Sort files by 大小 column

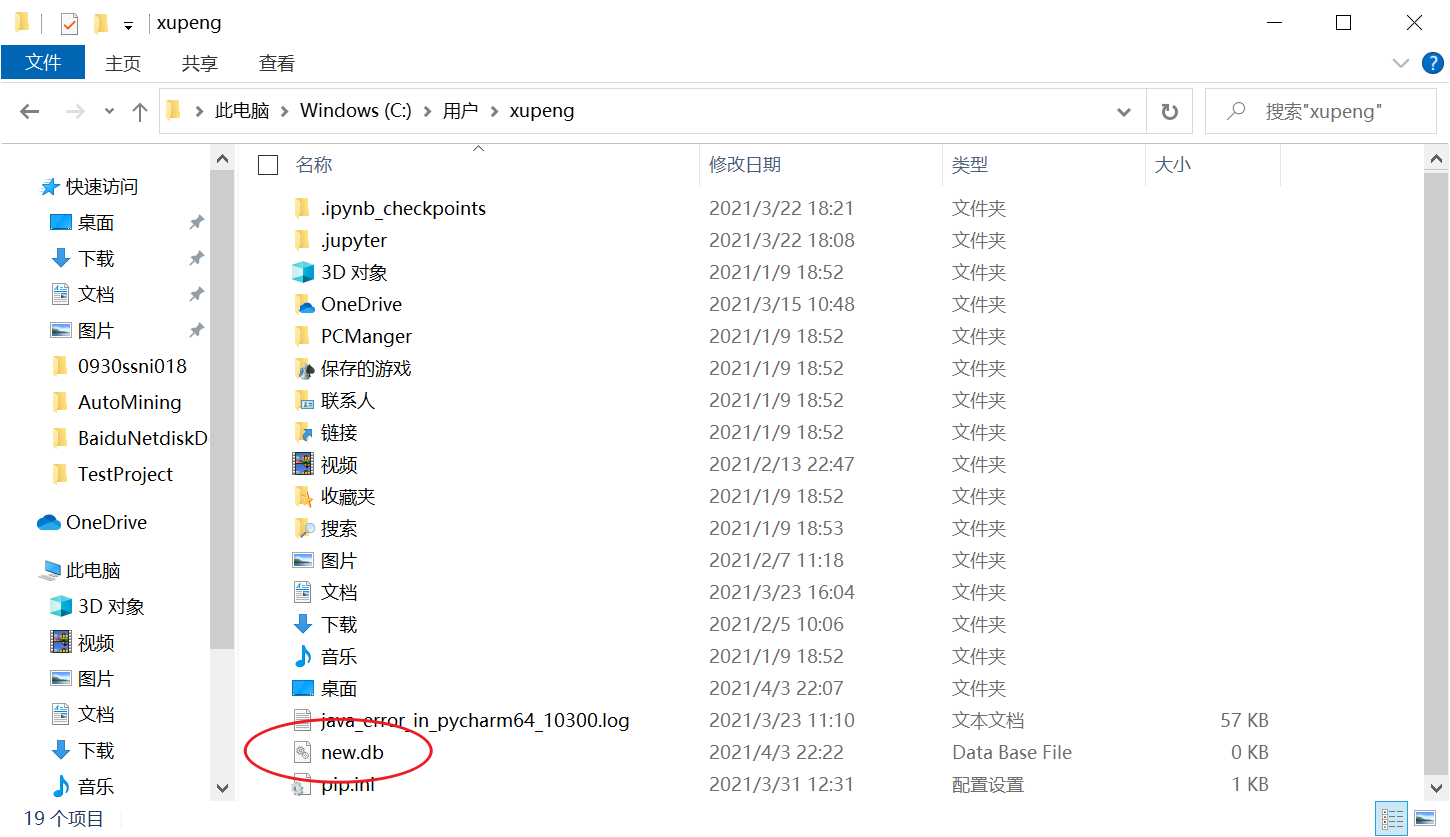tap(1172, 165)
